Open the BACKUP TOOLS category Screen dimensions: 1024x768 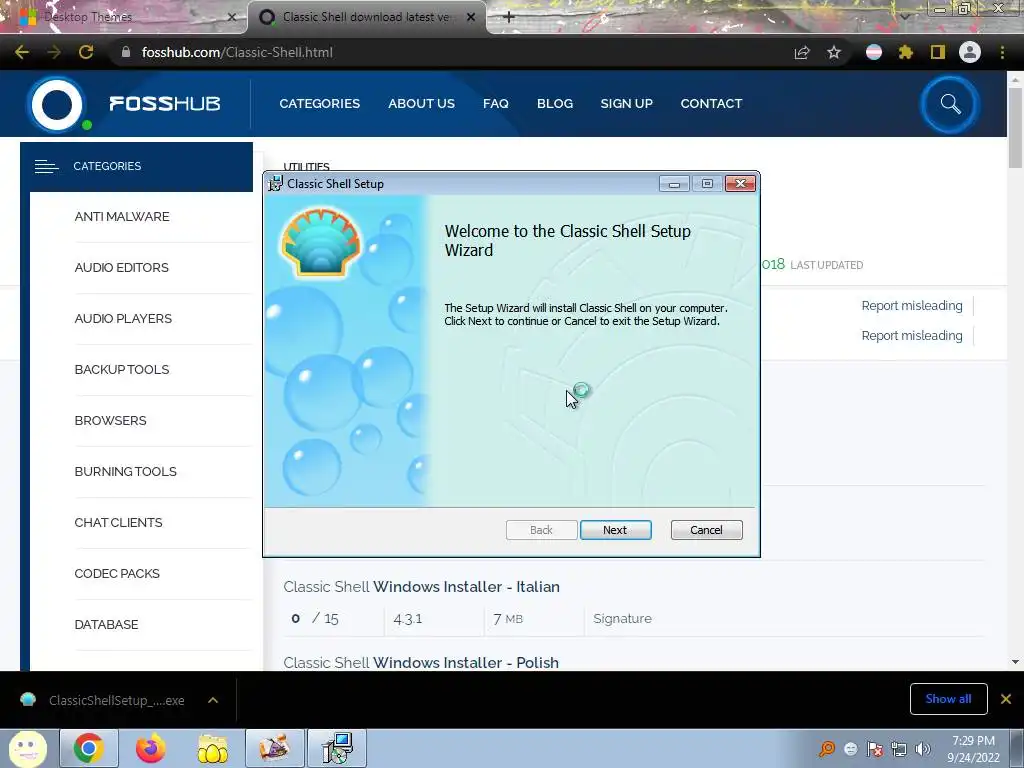coord(122,370)
